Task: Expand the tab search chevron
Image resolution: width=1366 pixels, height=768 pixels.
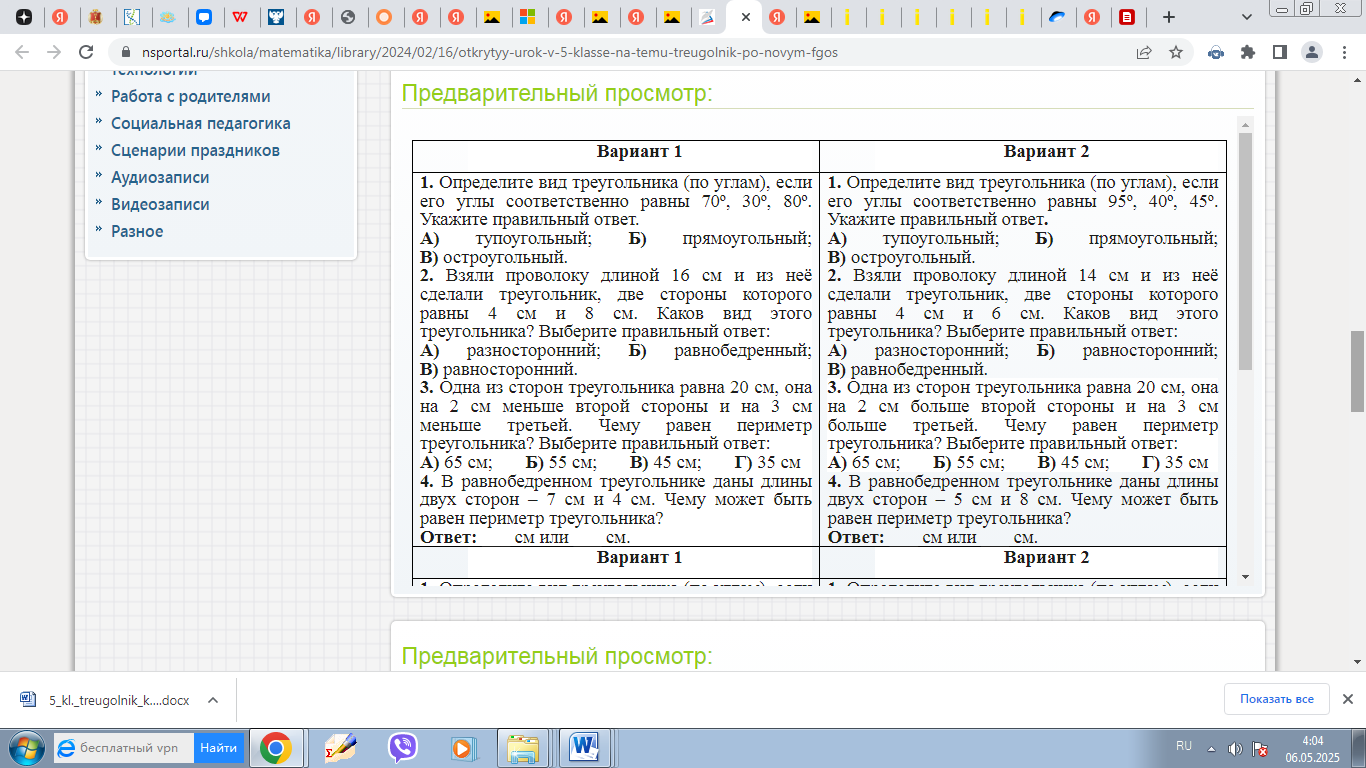Action: [x=1246, y=17]
